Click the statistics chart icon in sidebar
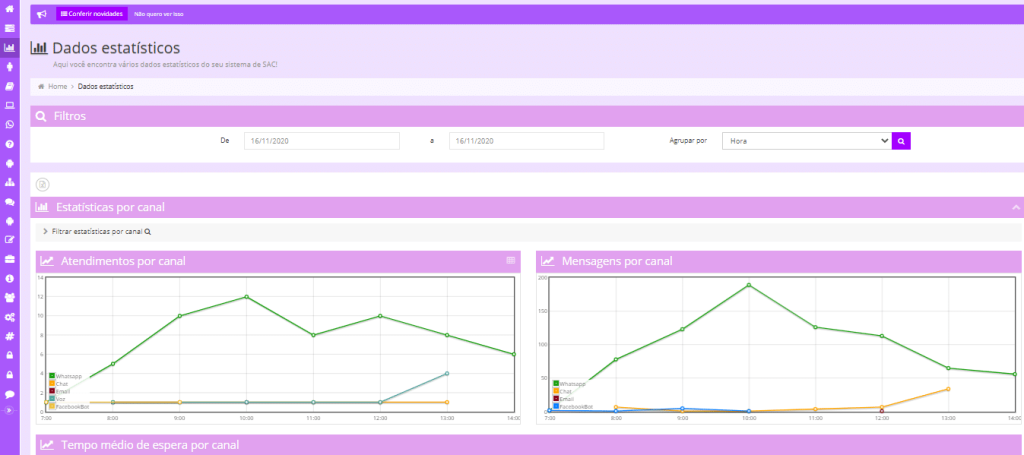Image resolution: width=1024 pixels, height=455 pixels. tap(9, 47)
